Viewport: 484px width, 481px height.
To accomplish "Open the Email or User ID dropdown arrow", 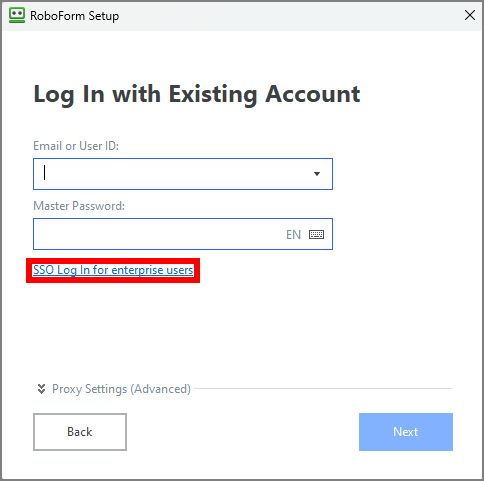I will [317, 174].
